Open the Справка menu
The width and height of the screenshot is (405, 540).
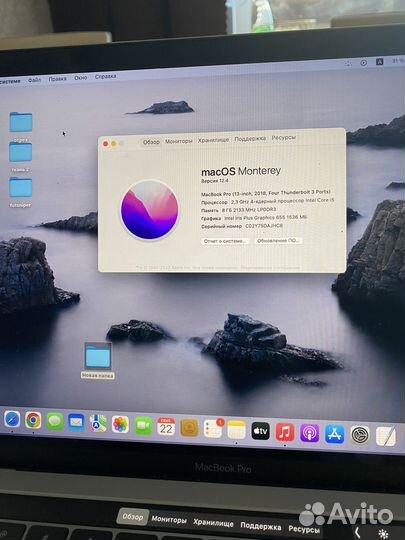(x=105, y=76)
